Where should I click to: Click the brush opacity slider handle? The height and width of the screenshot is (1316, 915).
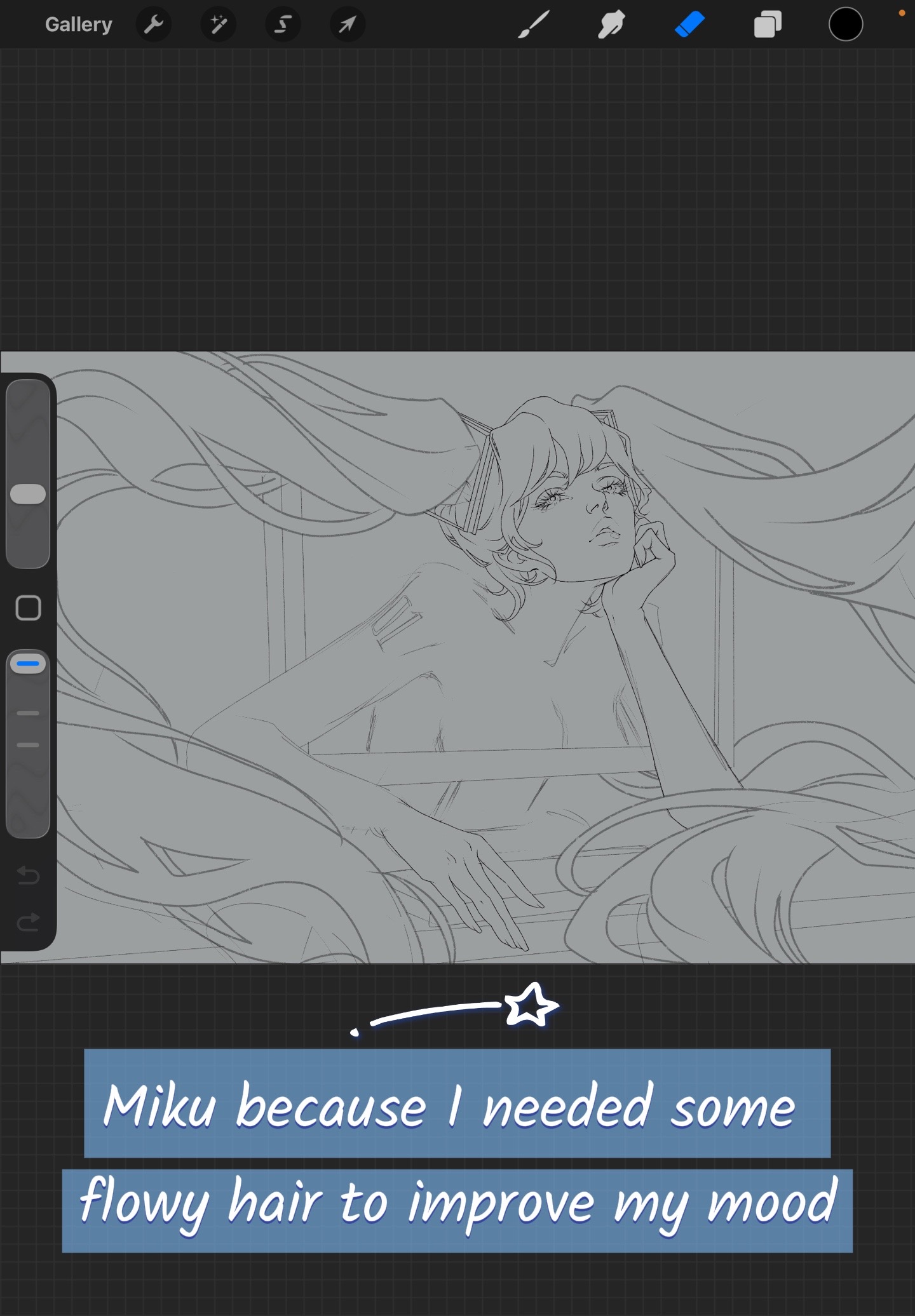pos(28,664)
